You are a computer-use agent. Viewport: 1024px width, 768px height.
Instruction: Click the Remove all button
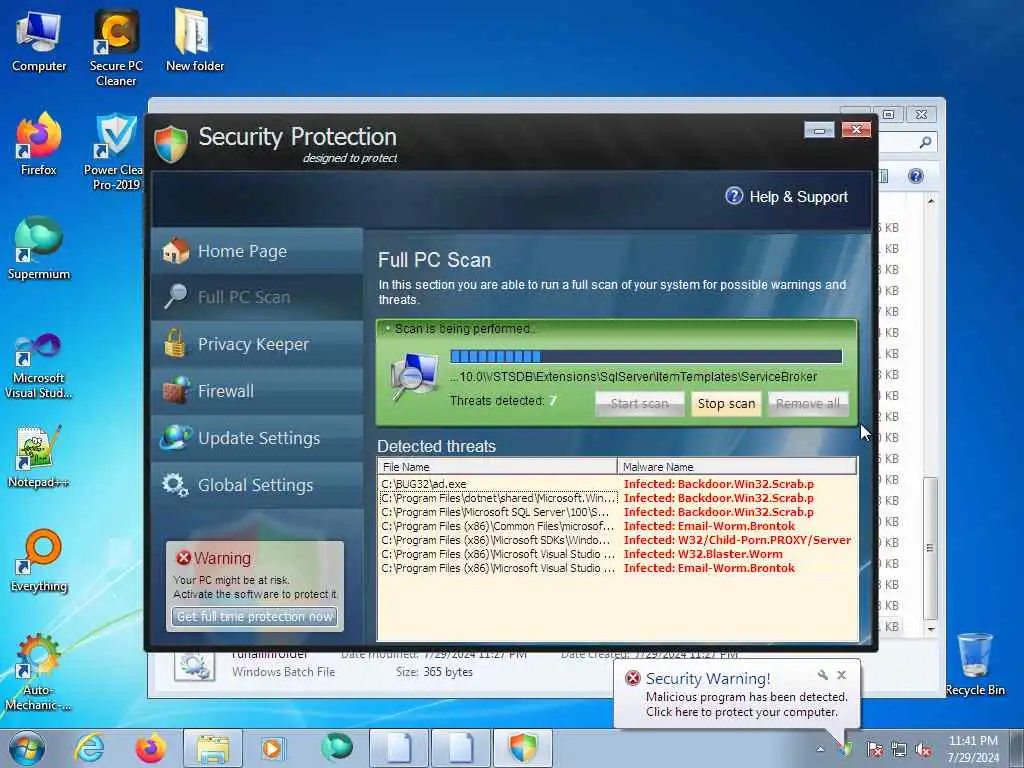(808, 404)
